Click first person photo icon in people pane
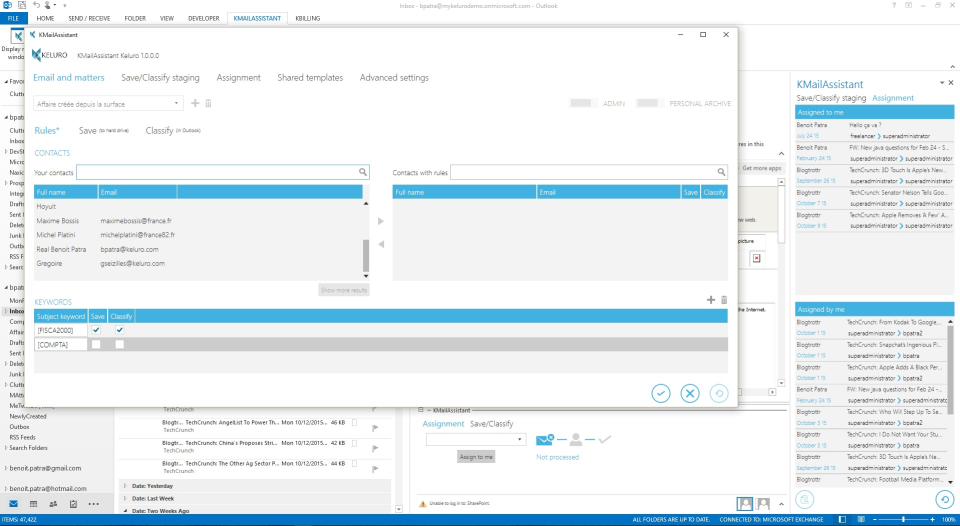960x526 pixels. click(744, 504)
